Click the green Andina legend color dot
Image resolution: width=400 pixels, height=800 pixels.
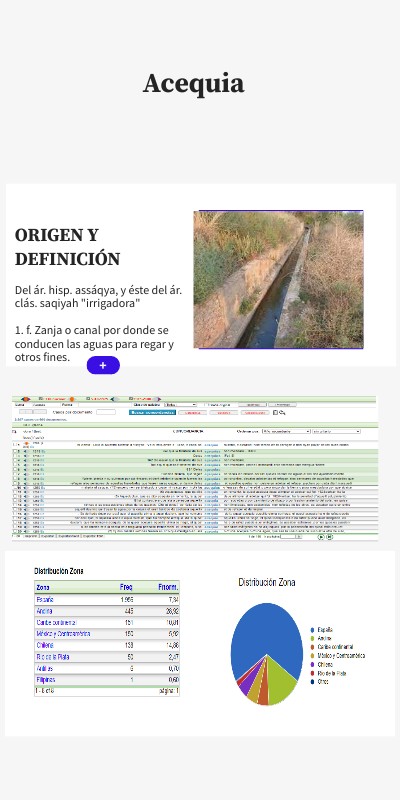pyautogui.click(x=312, y=639)
